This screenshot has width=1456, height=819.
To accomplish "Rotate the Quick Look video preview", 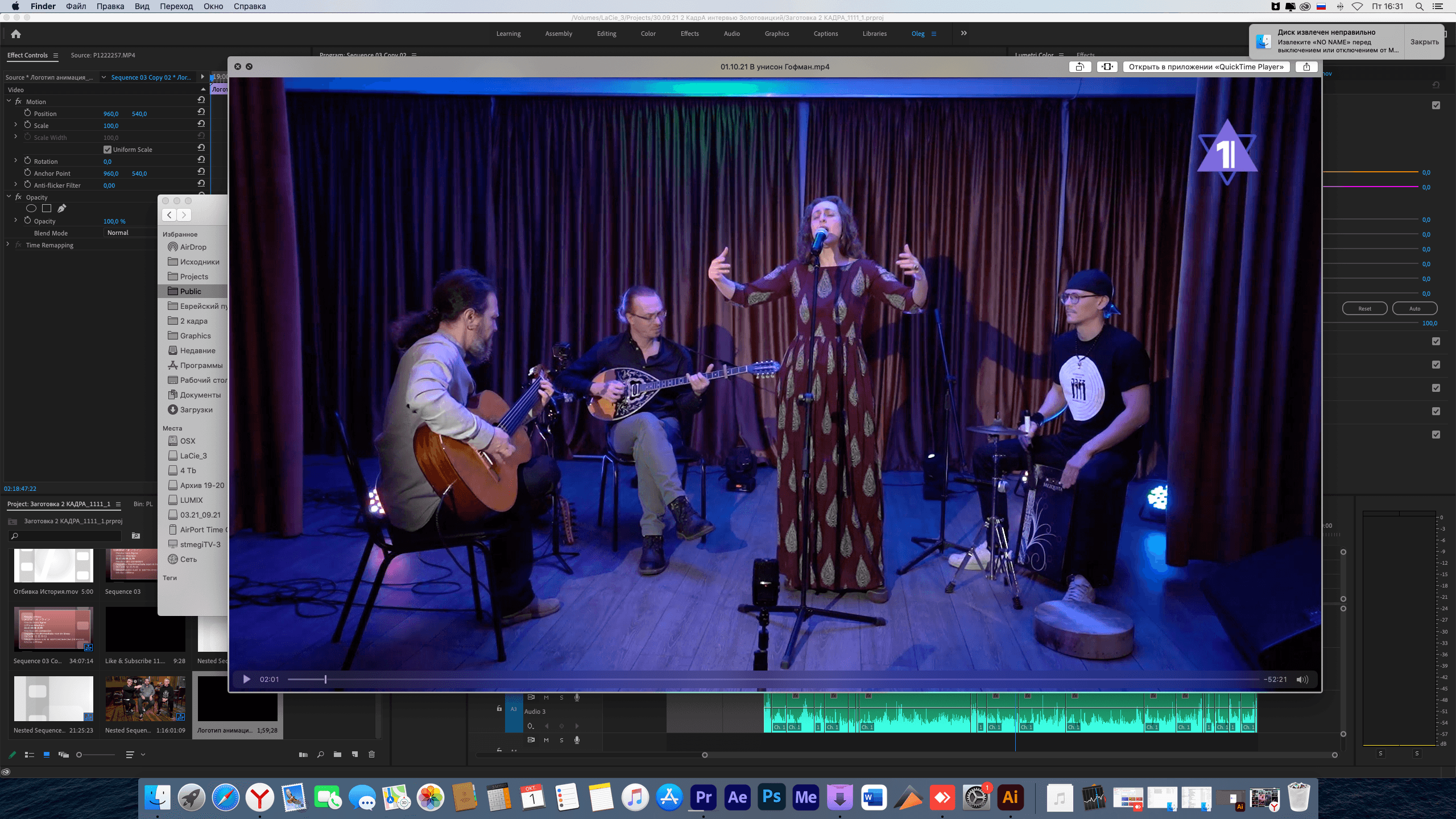I will click(1079, 67).
